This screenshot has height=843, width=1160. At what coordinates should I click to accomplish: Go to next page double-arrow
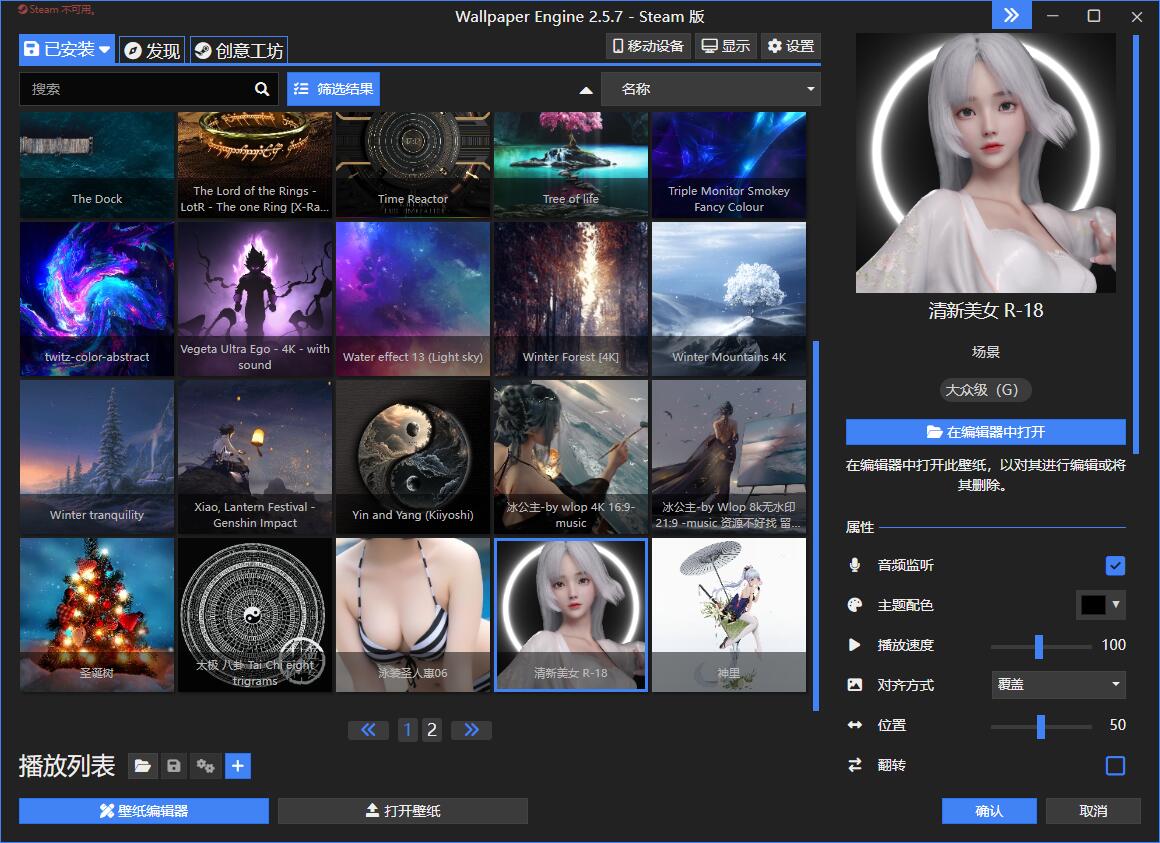(471, 731)
